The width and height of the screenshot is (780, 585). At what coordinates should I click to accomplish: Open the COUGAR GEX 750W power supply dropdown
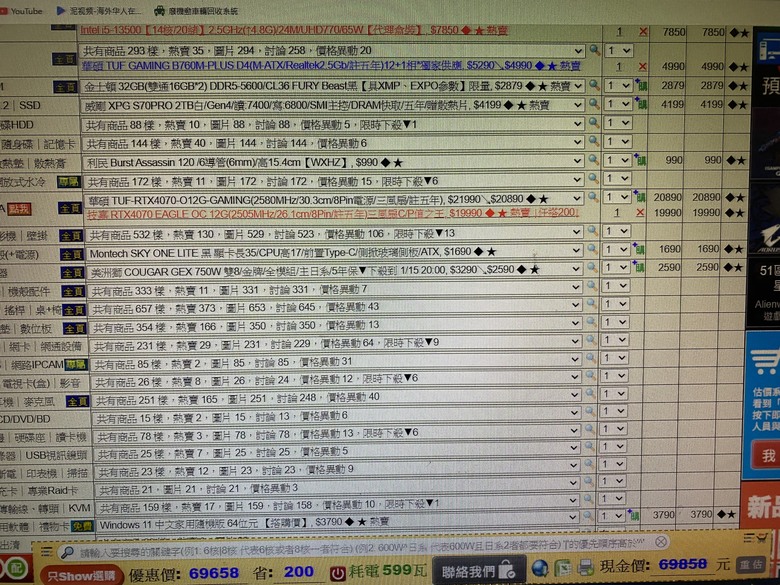click(334, 271)
